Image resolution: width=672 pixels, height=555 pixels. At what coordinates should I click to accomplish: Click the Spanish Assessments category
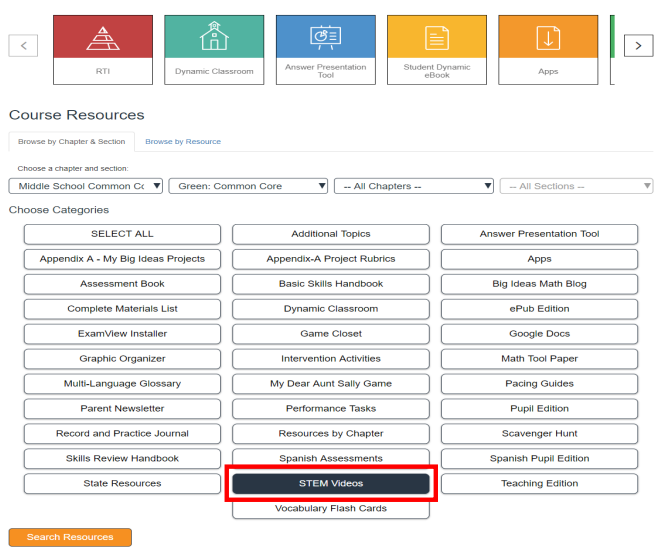click(x=331, y=458)
